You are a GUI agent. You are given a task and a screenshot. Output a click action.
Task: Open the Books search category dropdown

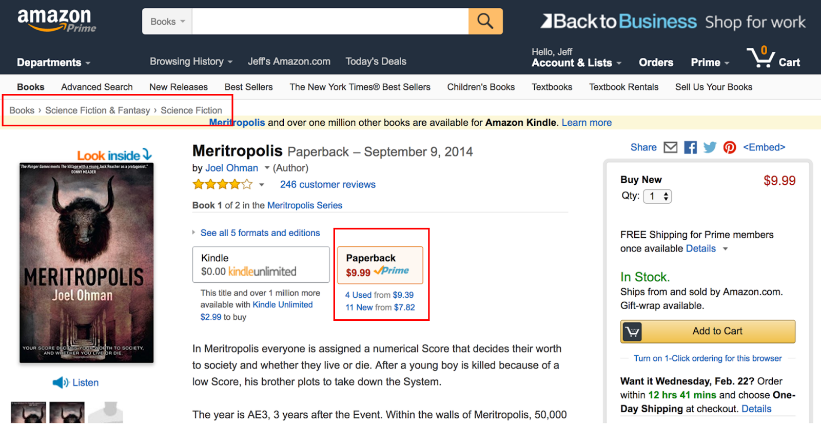(x=166, y=21)
